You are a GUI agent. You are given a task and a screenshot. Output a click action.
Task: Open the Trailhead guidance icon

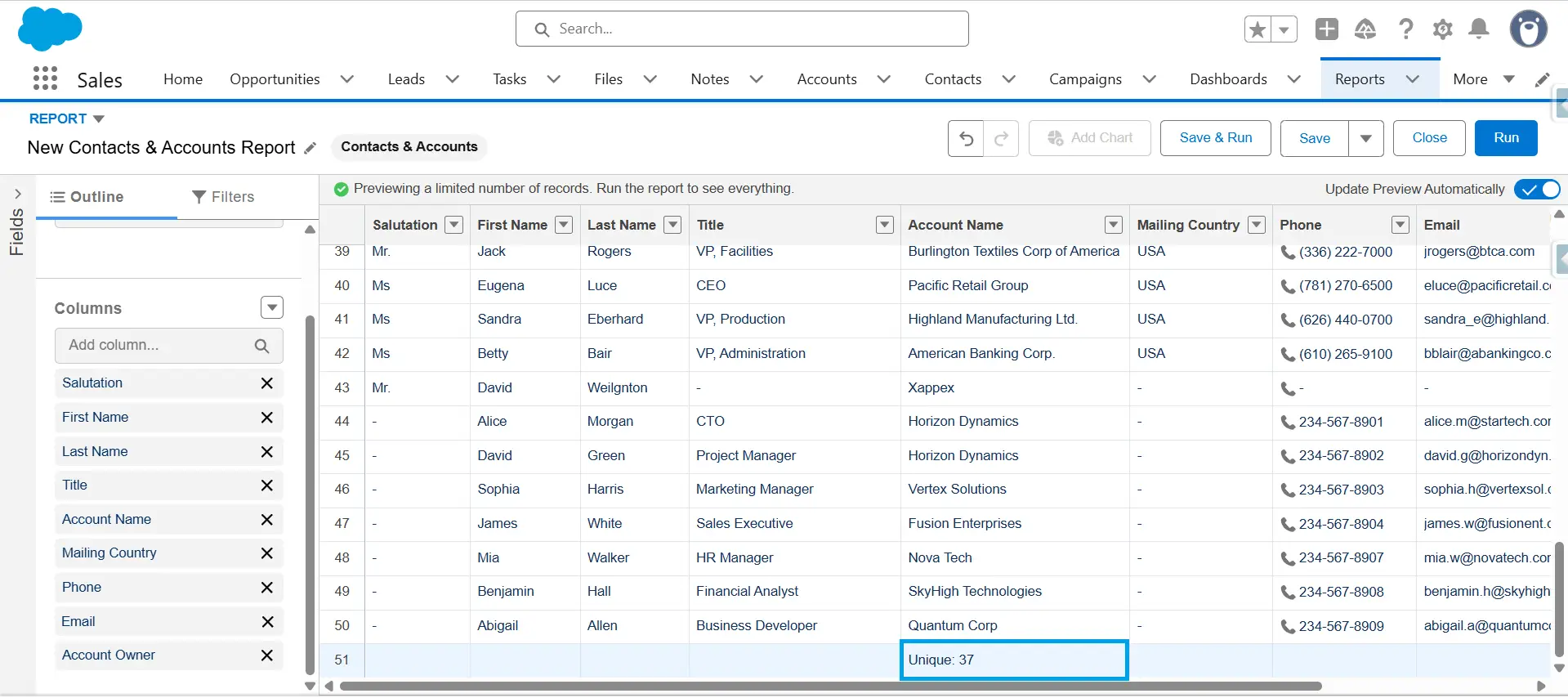click(x=1365, y=29)
